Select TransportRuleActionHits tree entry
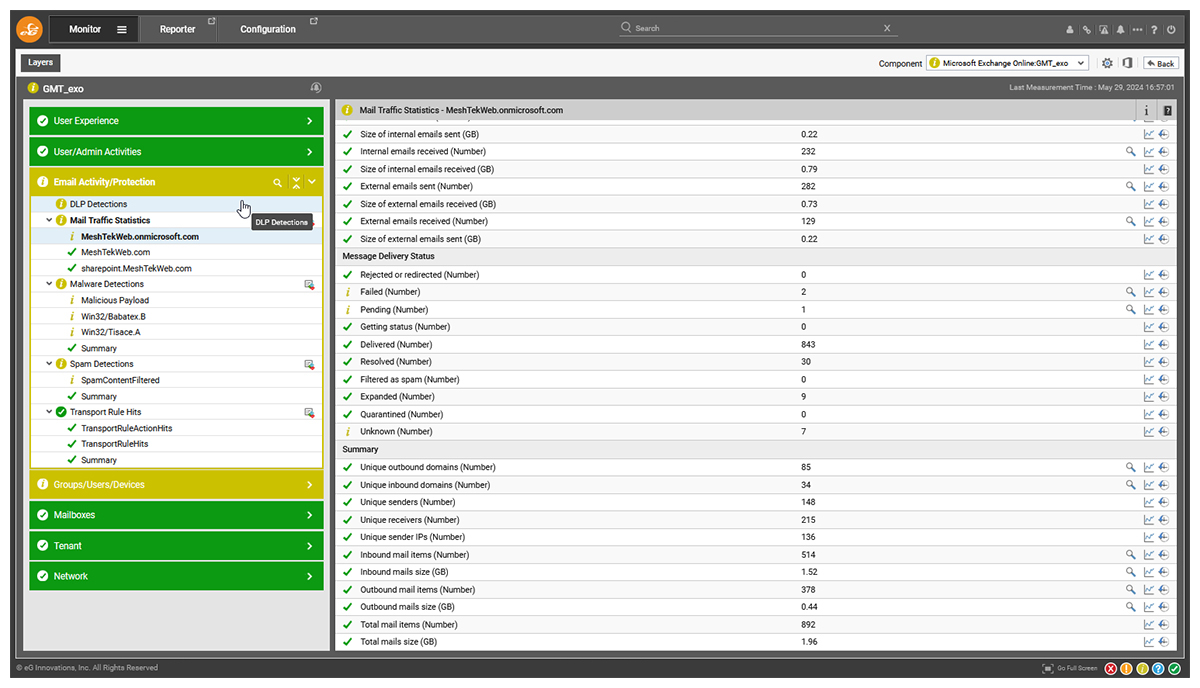The width and height of the screenshot is (1200, 688). pos(126,428)
